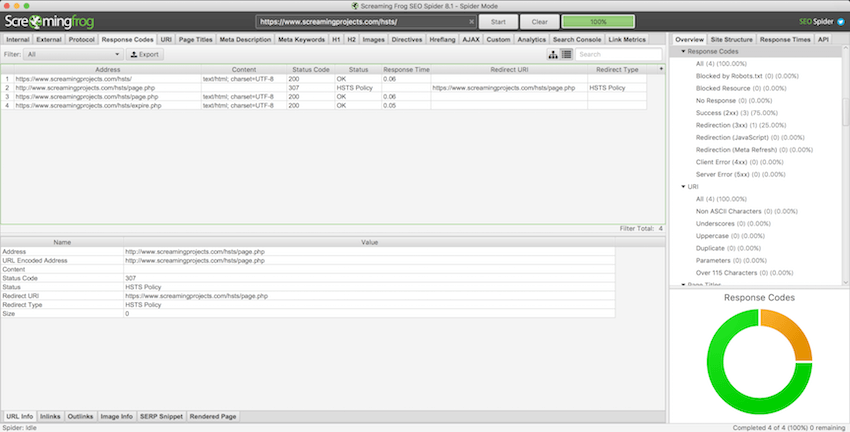The image size is (850, 432).
Task: Open the Analytics tab
Action: coord(531,40)
